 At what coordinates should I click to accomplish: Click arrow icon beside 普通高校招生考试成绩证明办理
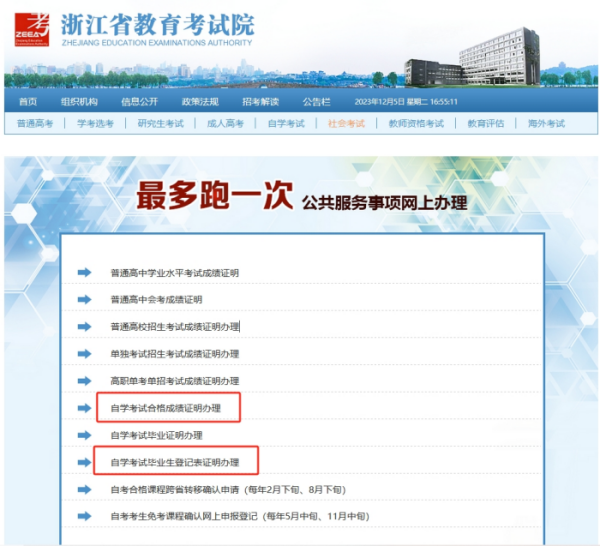[84, 326]
